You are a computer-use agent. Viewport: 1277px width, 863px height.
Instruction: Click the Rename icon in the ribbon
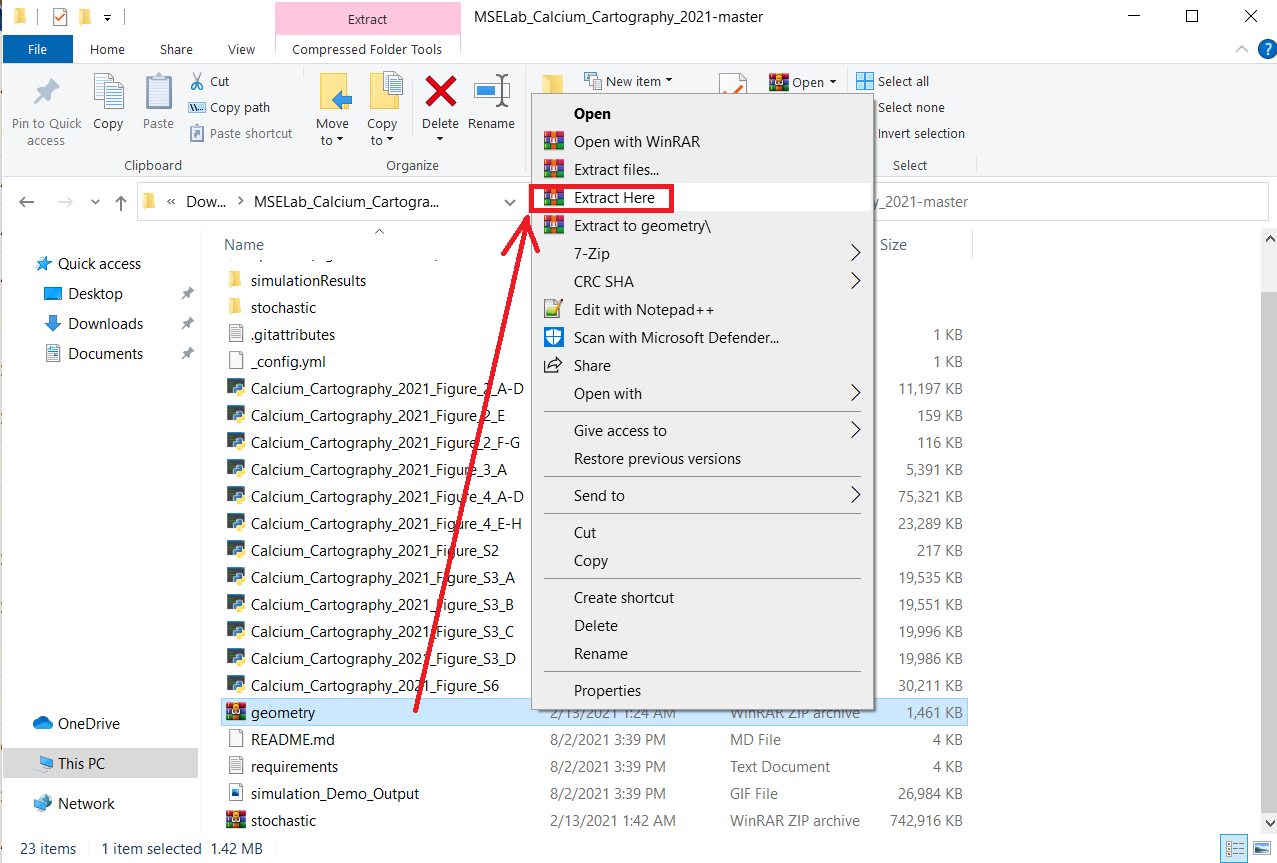[491, 101]
